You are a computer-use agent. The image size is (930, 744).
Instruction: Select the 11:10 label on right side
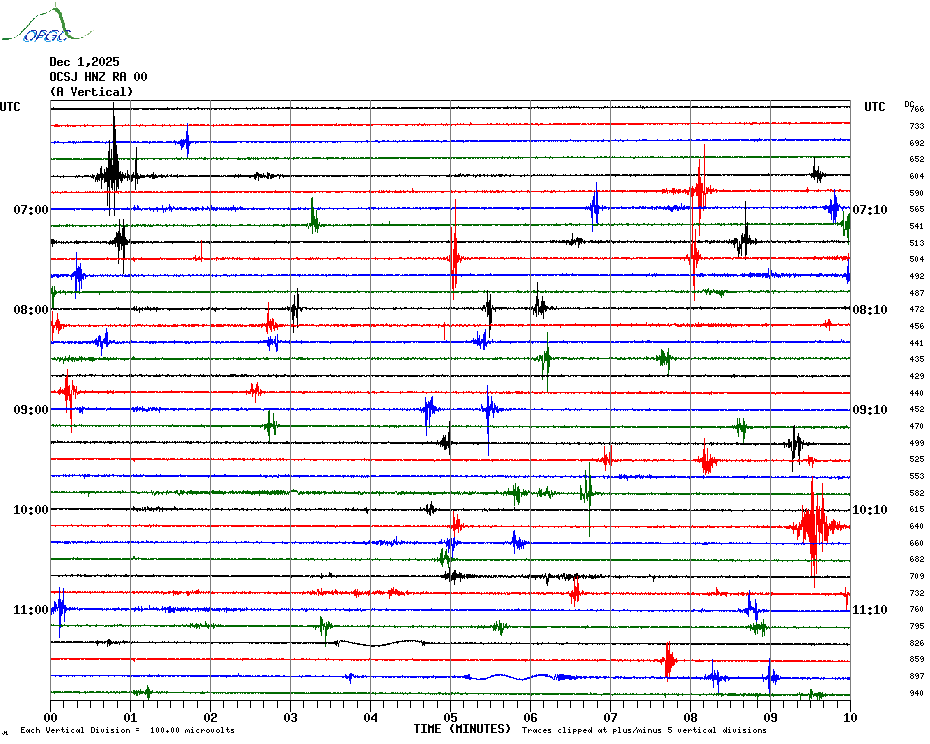point(870,610)
